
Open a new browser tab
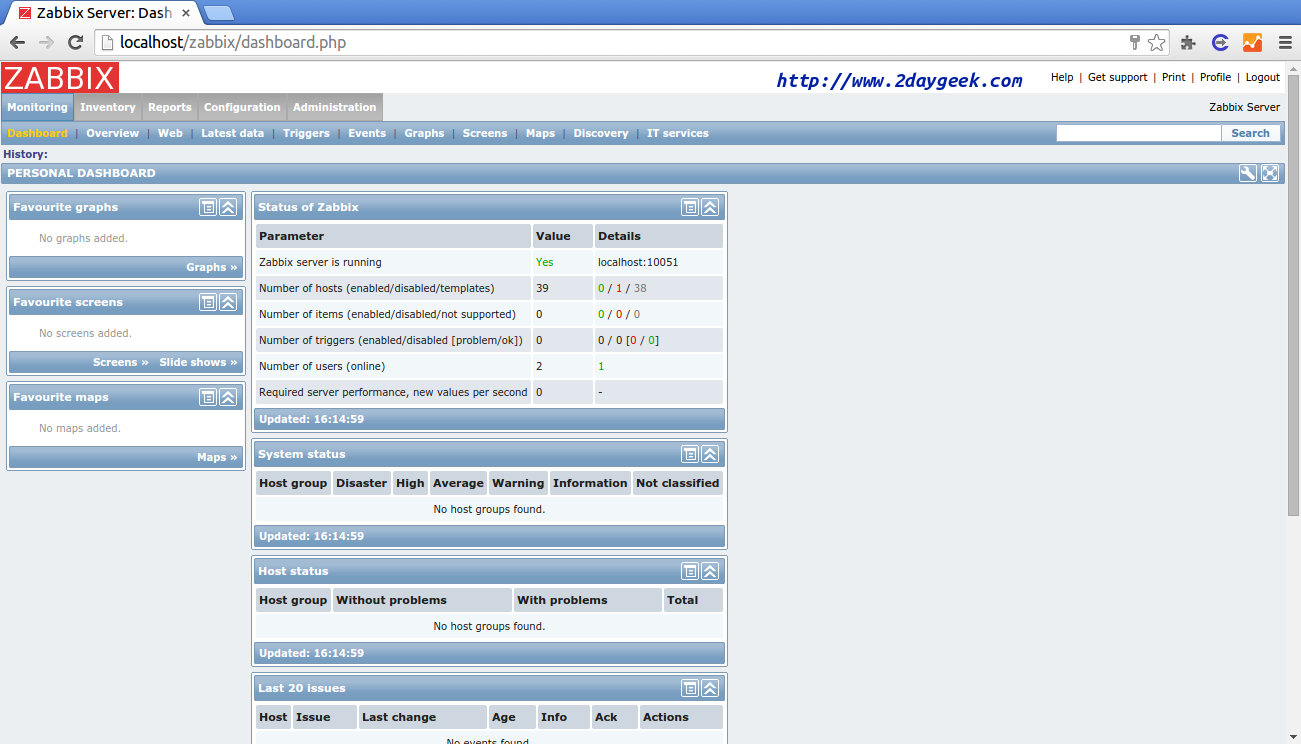coord(219,13)
